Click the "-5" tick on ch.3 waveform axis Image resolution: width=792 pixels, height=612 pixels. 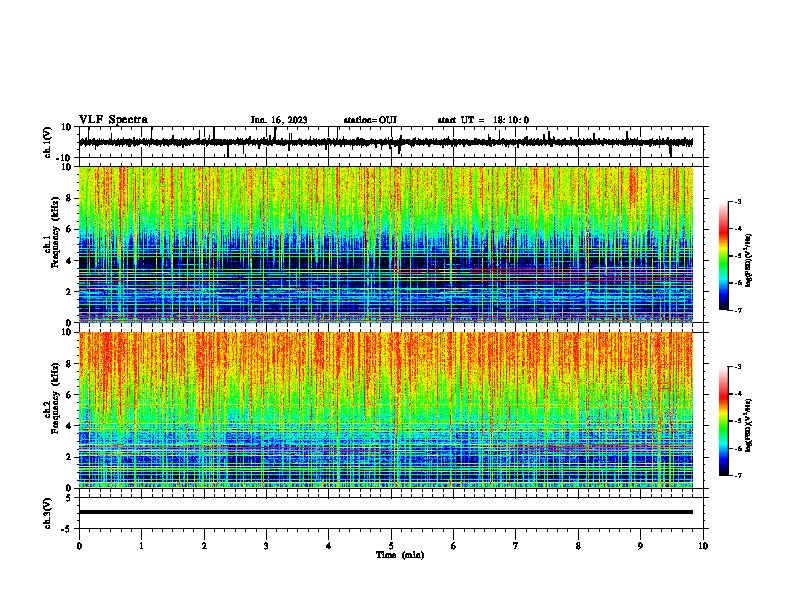tap(67, 529)
